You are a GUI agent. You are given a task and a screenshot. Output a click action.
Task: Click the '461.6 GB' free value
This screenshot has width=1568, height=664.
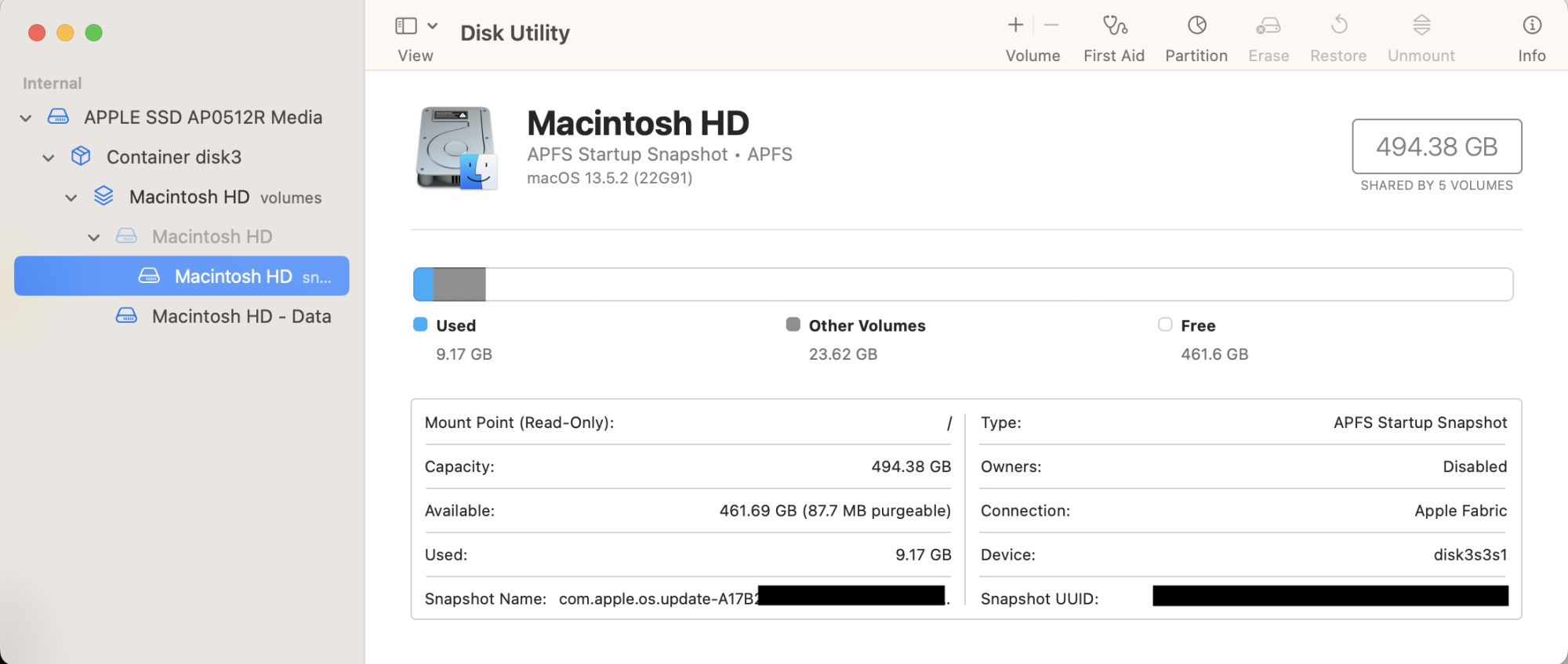[x=1214, y=354]
